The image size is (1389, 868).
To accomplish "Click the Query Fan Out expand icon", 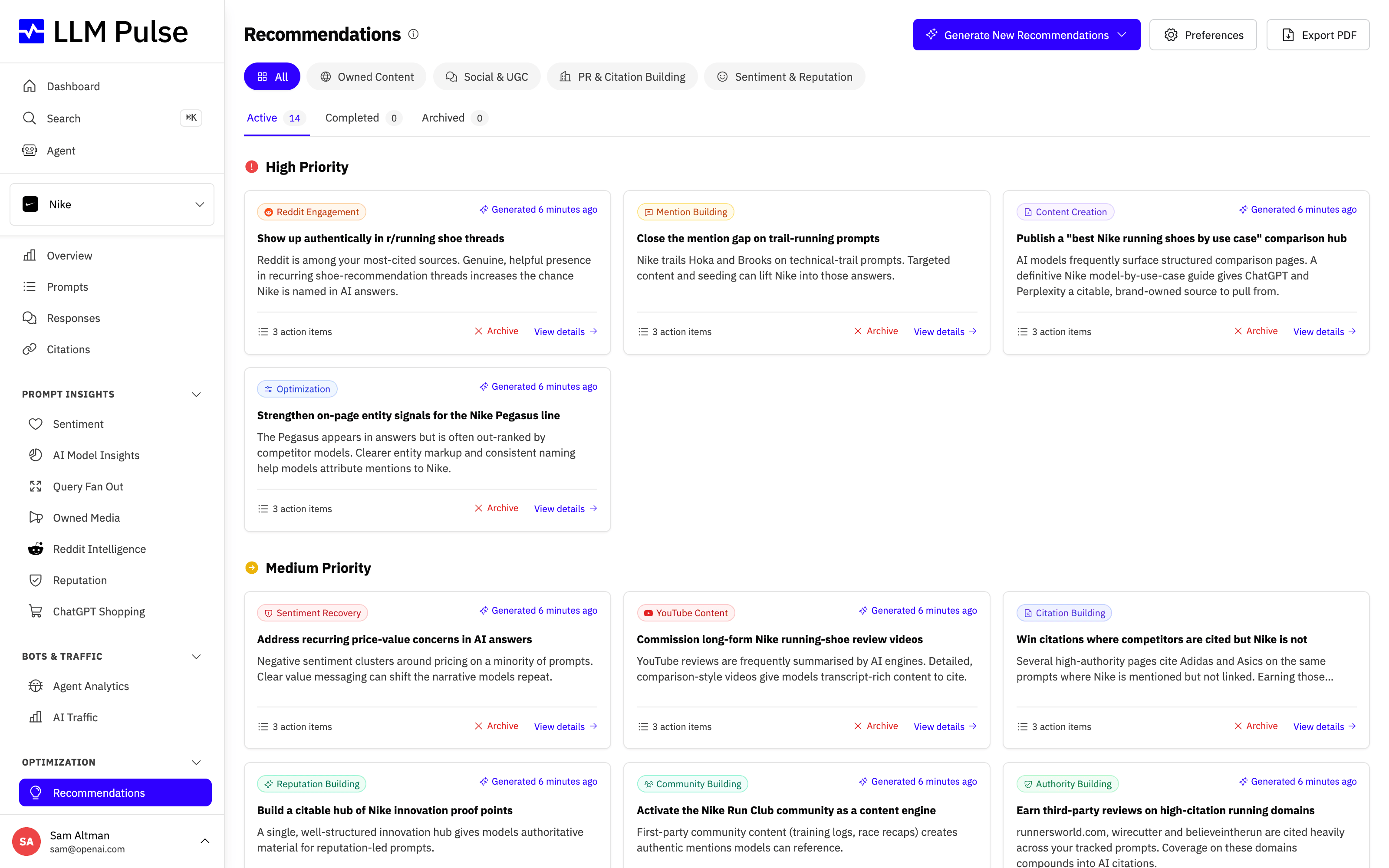I will click(36, 486).
